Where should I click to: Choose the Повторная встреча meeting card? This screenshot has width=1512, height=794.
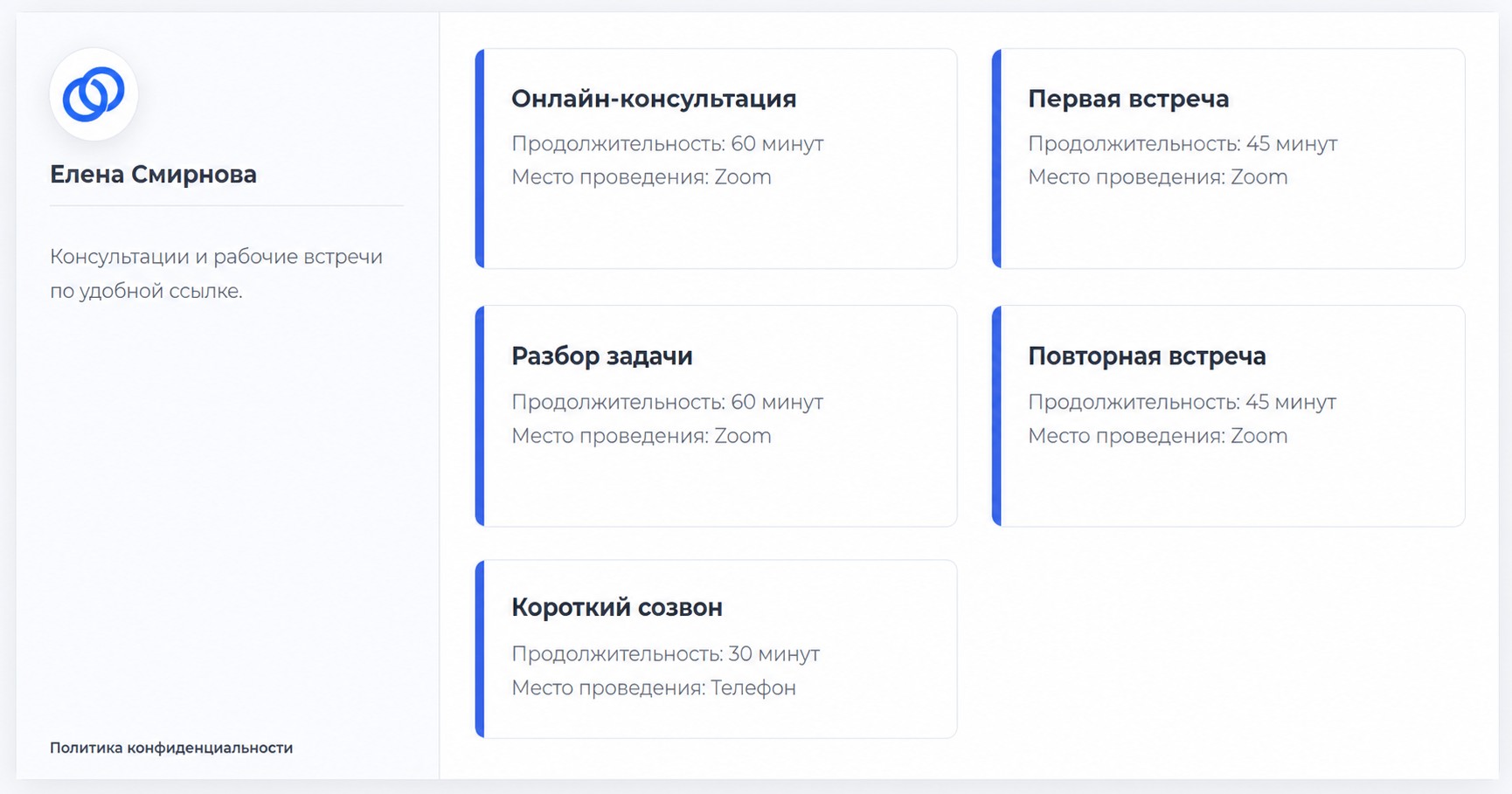1228,416
